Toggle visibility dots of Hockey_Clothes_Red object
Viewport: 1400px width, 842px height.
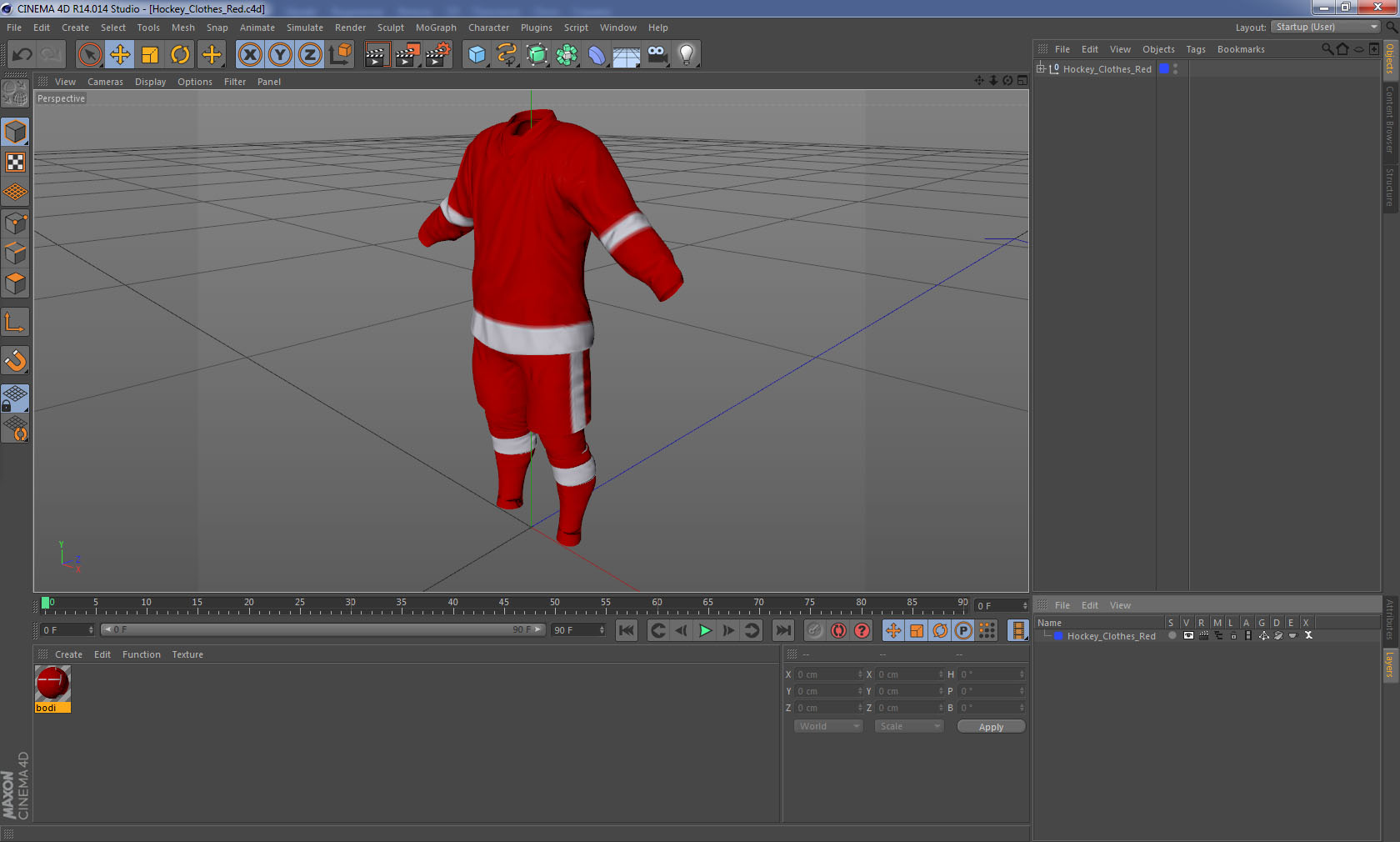(x=1175, y=68)
